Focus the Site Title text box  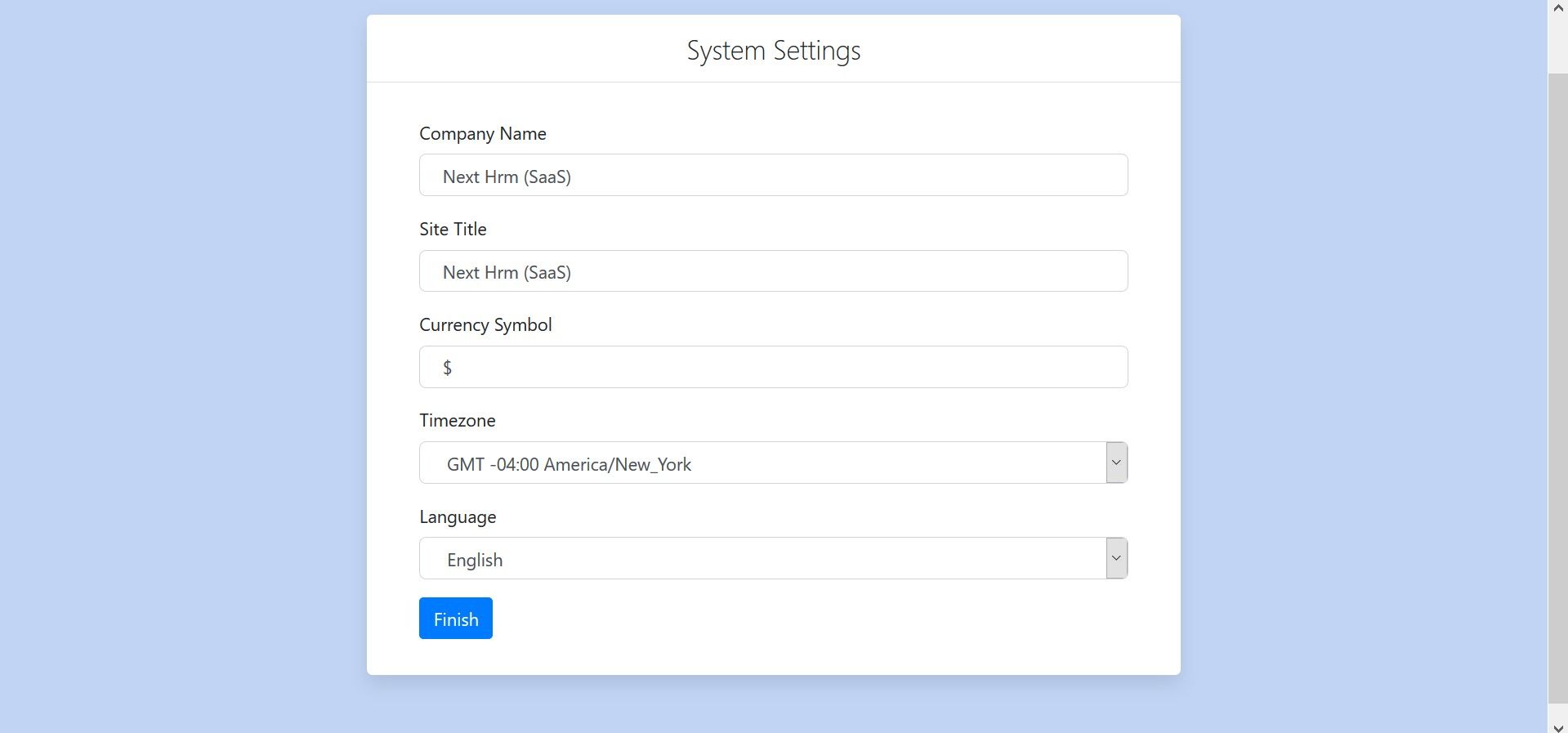(x=773, y=271)
